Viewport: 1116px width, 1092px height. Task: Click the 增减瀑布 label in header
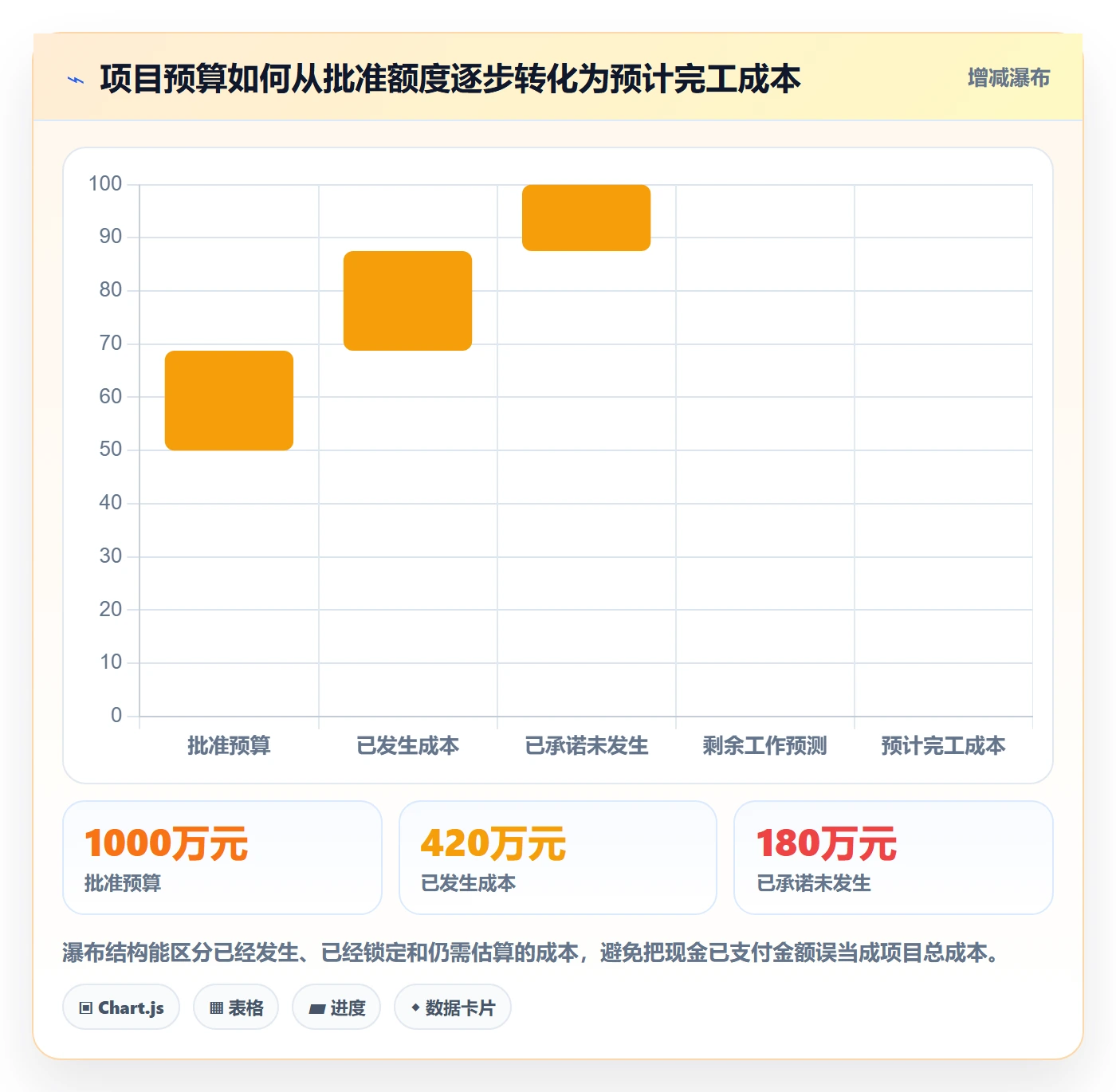point(1008,78)
